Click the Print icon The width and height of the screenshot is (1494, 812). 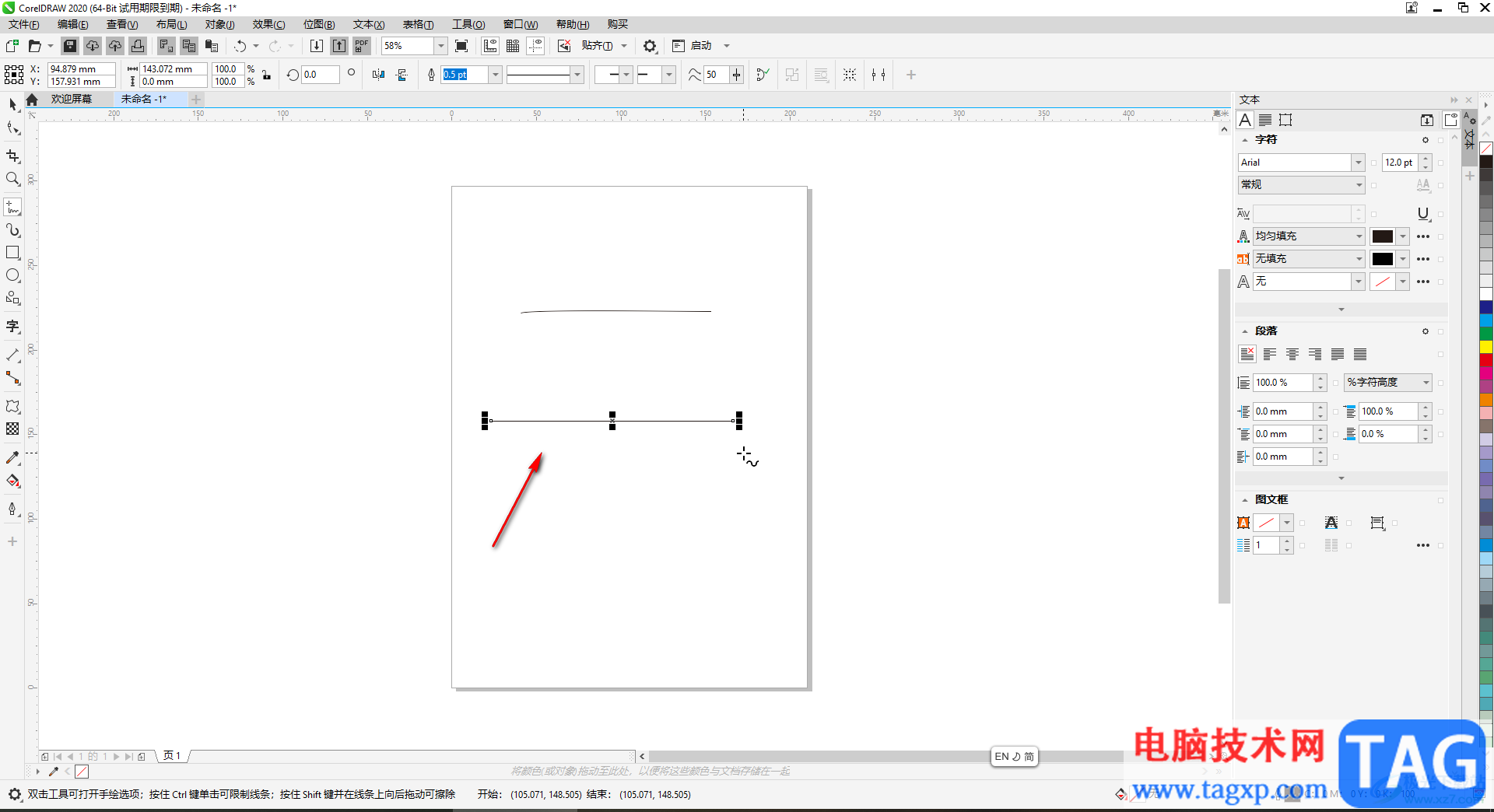point(138,46)
